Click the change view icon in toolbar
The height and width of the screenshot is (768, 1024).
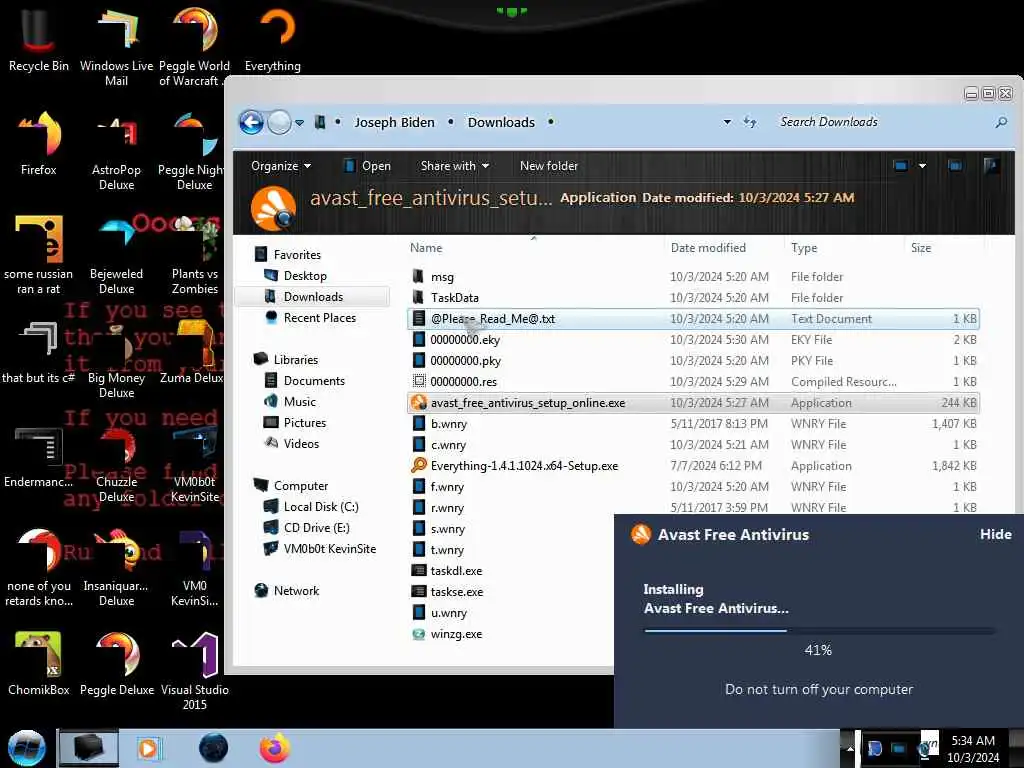coord(901,166)
